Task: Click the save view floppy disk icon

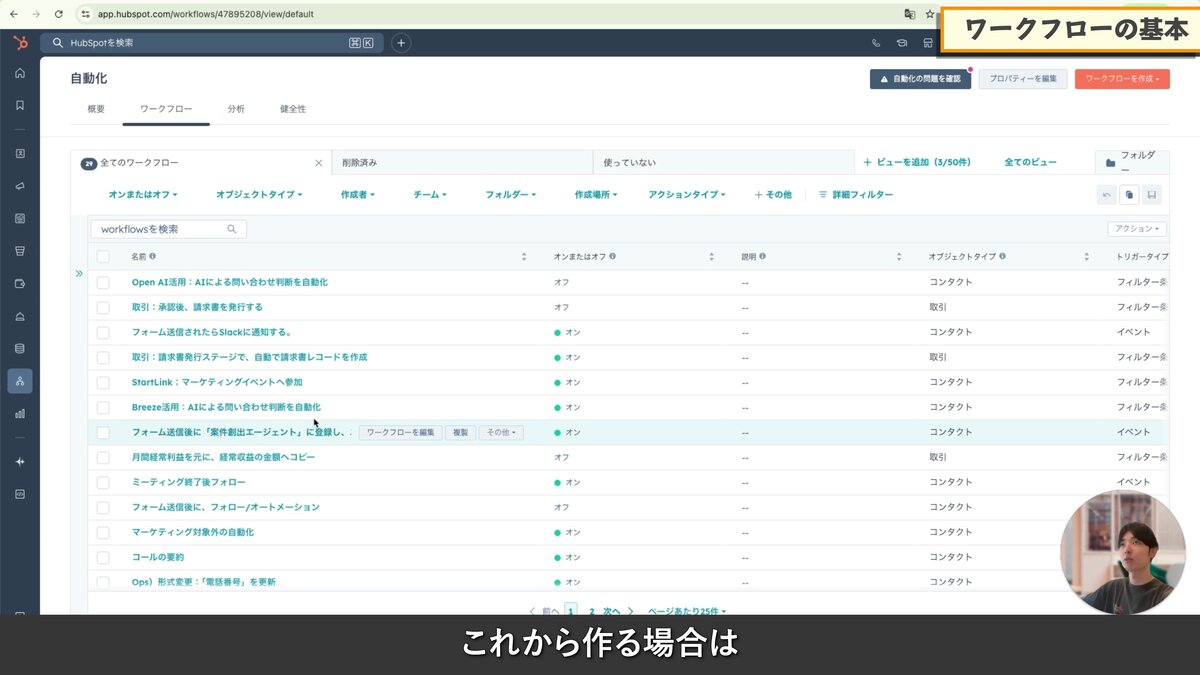Action: tap(1152, 195)
